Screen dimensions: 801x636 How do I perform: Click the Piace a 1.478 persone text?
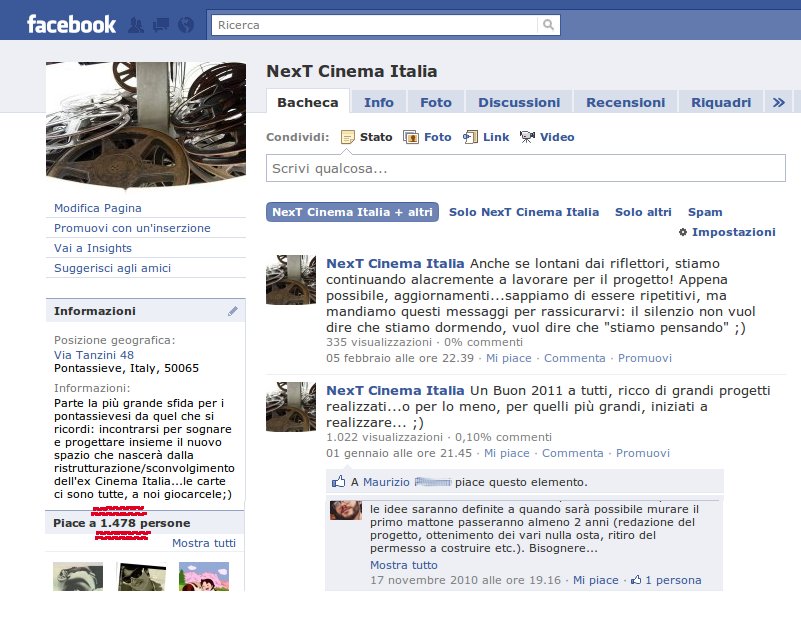pos(122,523)
